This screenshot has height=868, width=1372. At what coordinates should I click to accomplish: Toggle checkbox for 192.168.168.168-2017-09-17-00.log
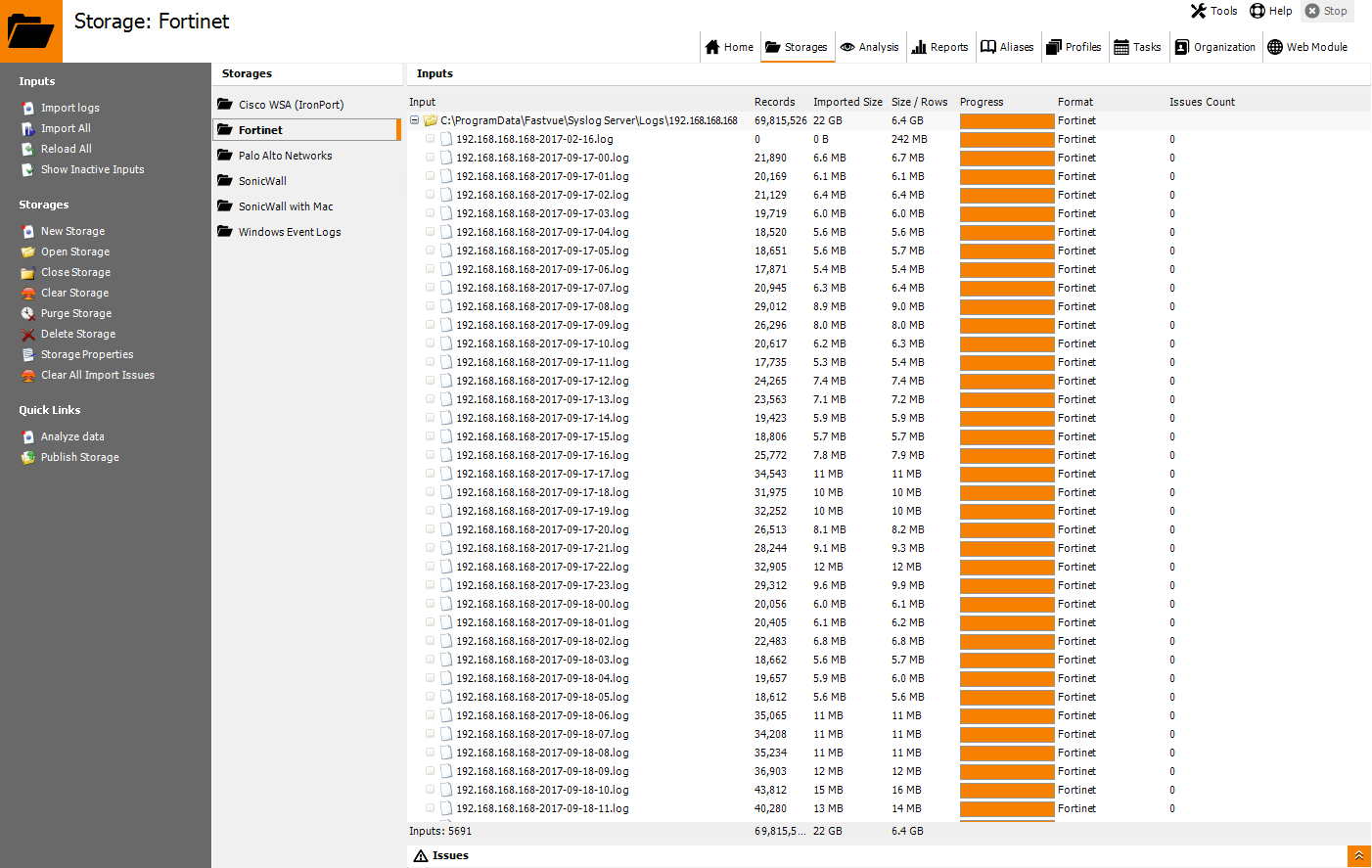pos(430,158)
